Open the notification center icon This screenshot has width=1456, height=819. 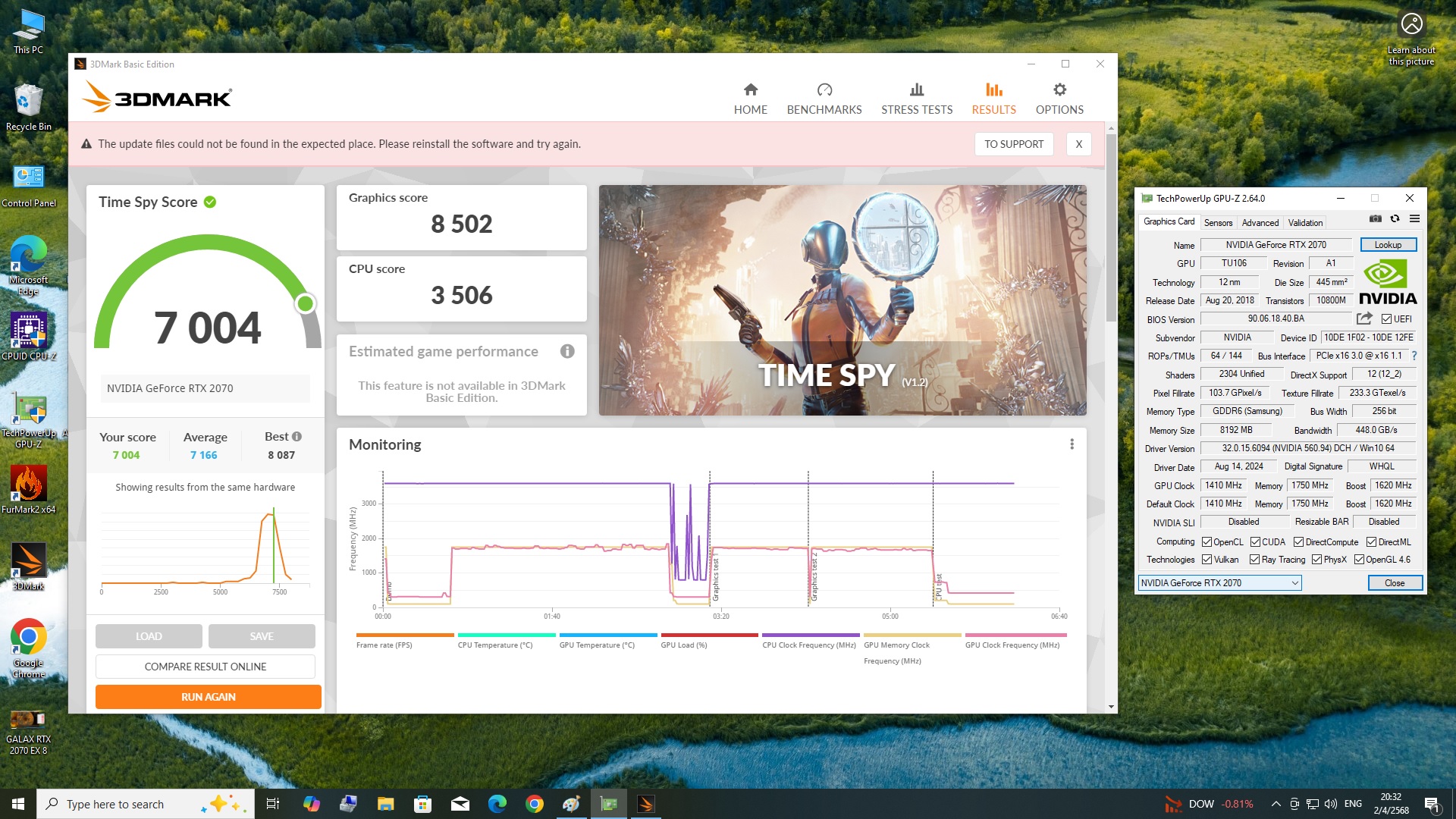pos(1432,804)
